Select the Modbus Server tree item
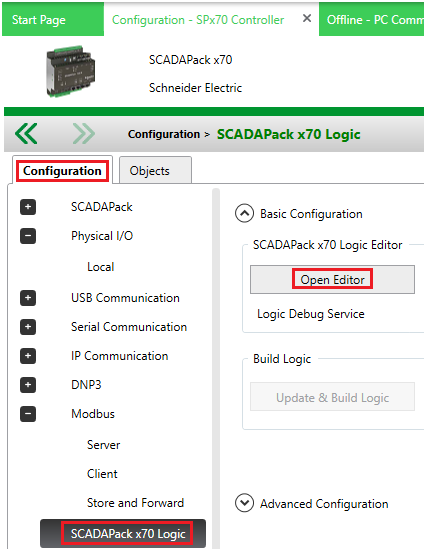 [103, 445]
